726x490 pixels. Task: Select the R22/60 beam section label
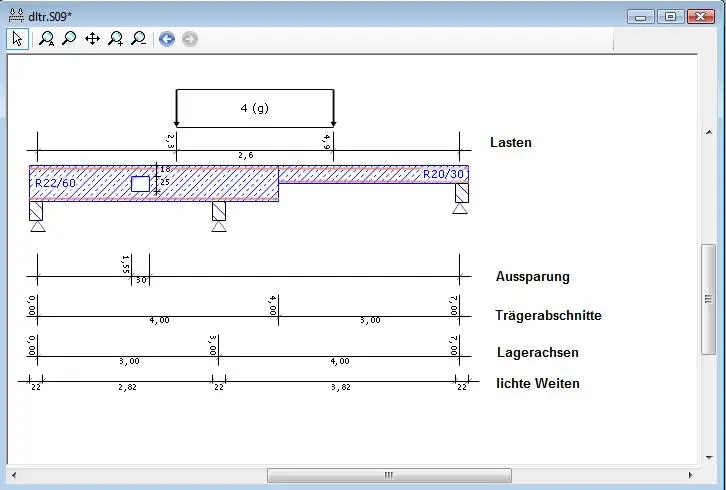[x=55, y=183]
